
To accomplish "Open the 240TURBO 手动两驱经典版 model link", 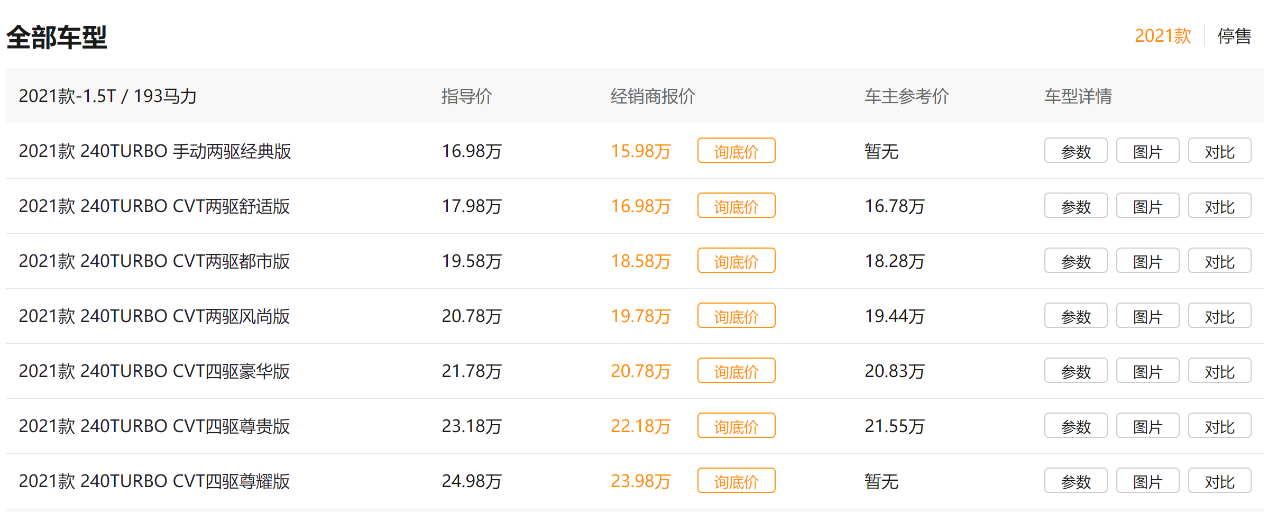I will tap(155, 151).
